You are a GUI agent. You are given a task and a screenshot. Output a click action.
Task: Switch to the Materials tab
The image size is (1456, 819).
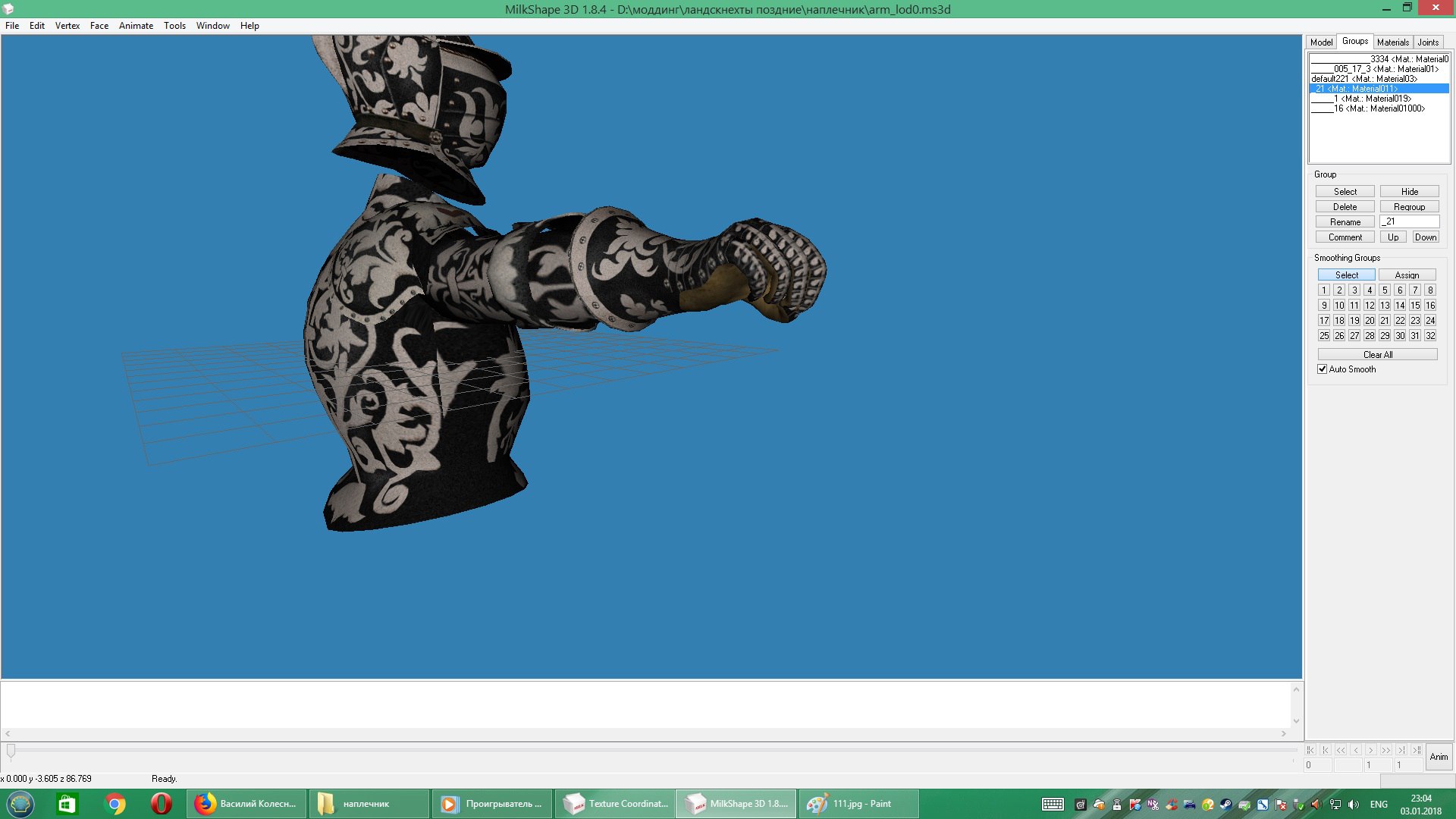(1392, 42)
